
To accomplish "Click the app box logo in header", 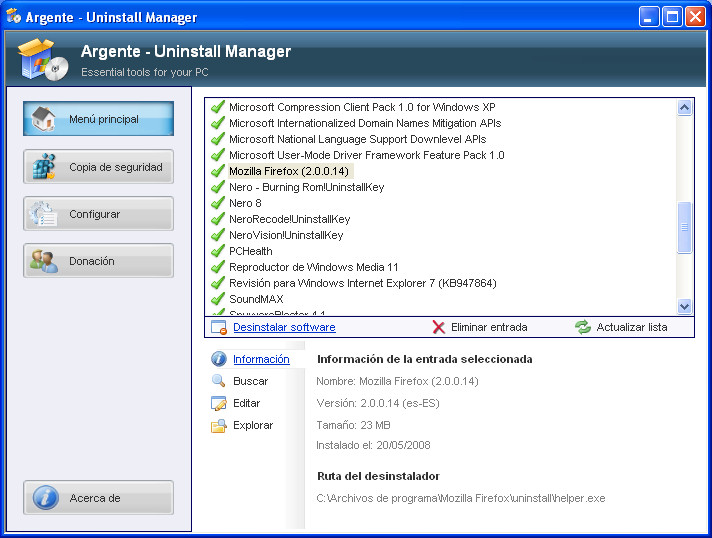I will [x=43, y=59].
